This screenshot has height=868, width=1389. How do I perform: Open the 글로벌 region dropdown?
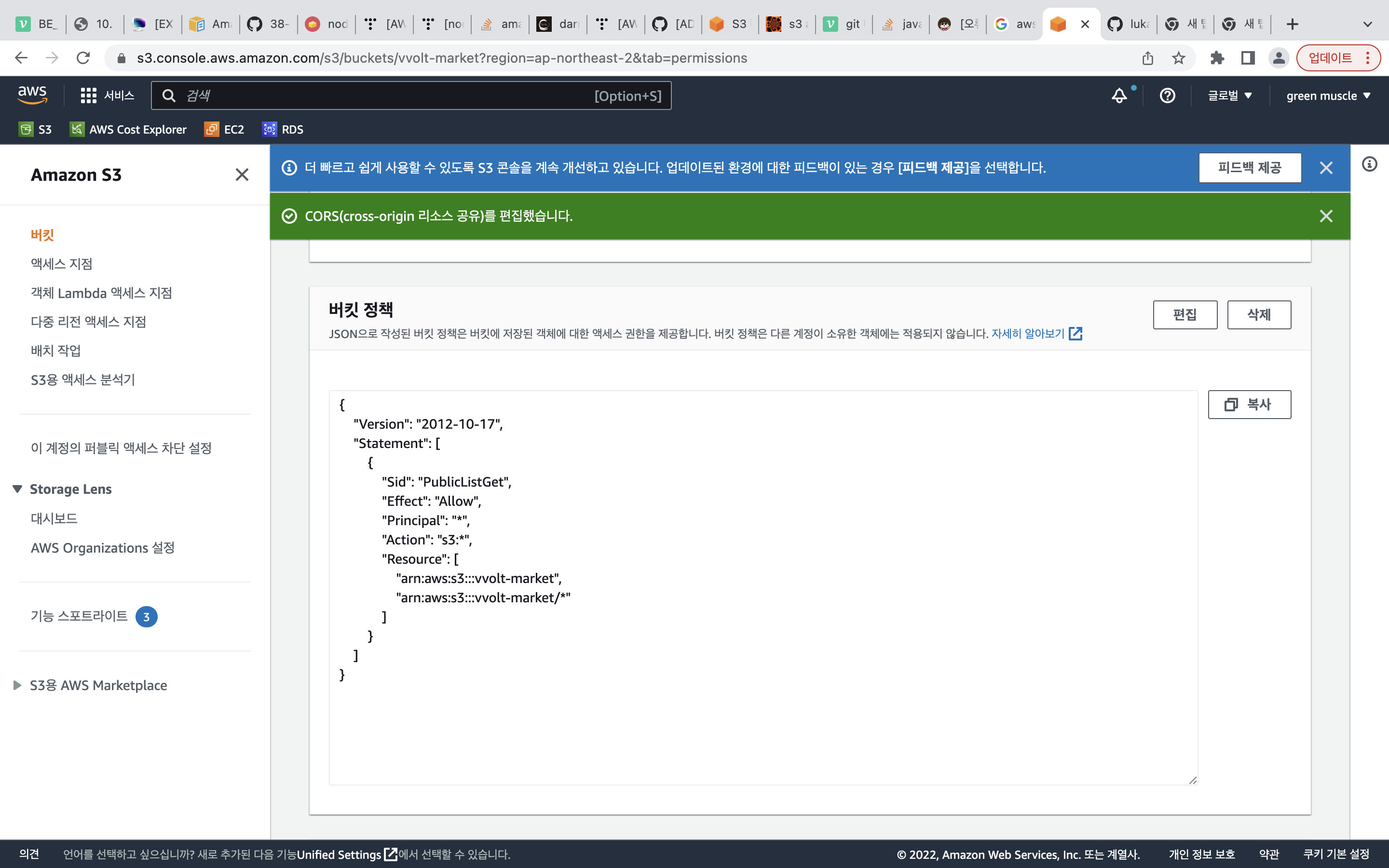[x=1229, y=95]
